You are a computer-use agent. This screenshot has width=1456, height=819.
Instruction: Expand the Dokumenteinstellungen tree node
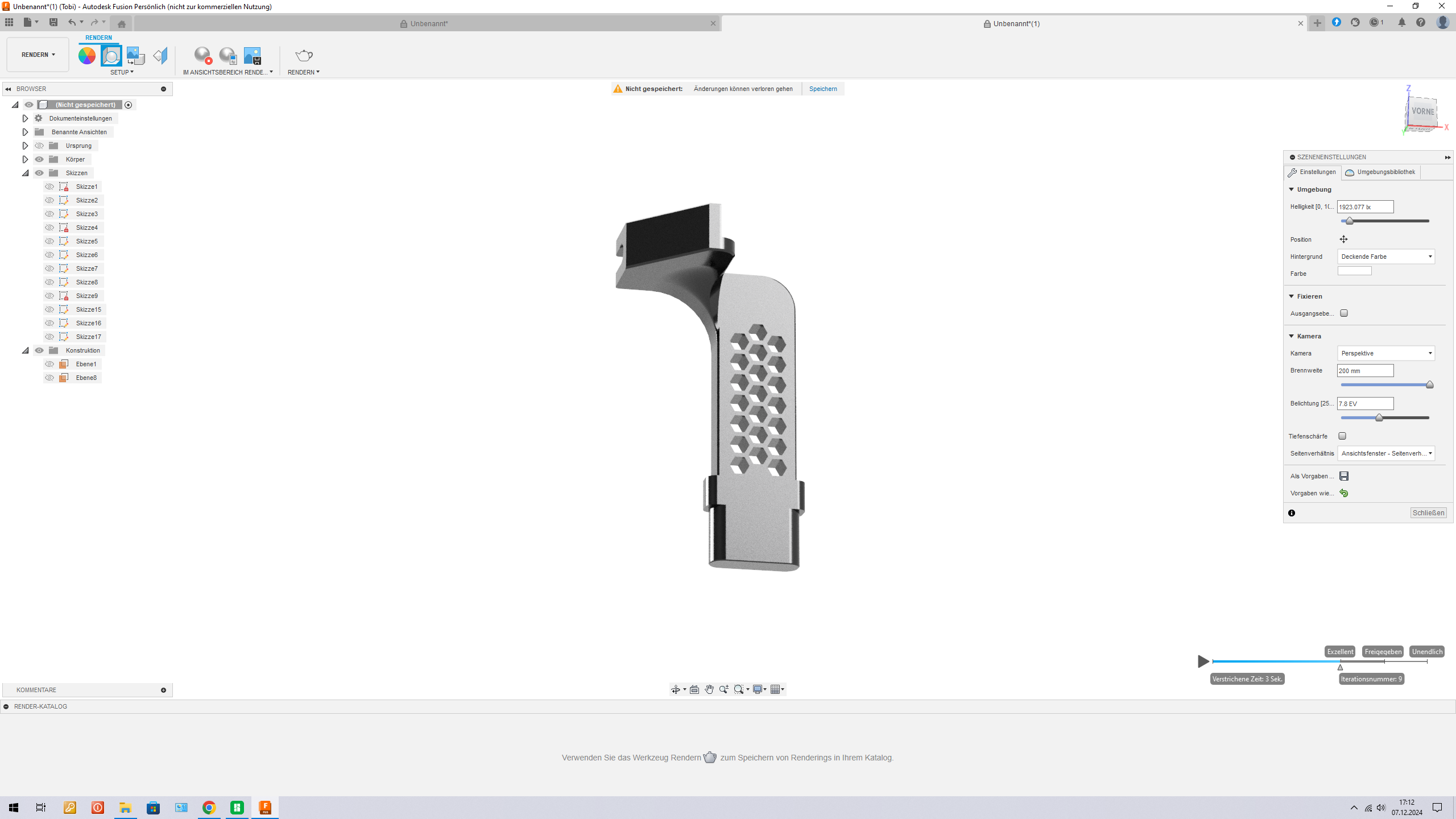[x=25, y=118]
